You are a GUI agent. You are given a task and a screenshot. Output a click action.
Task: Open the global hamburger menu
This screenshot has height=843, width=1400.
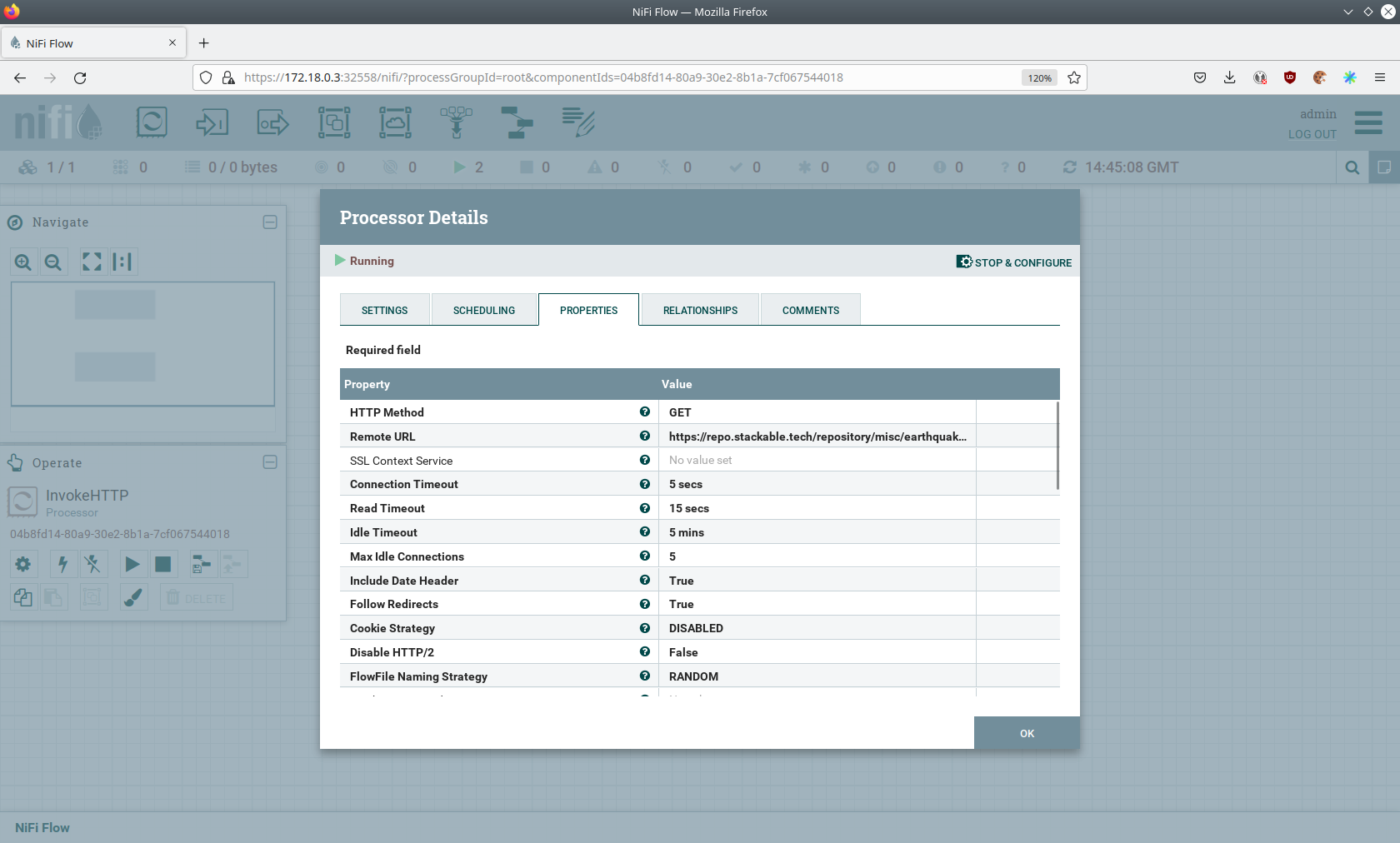pyautogui.click(x=1368, y=122)
